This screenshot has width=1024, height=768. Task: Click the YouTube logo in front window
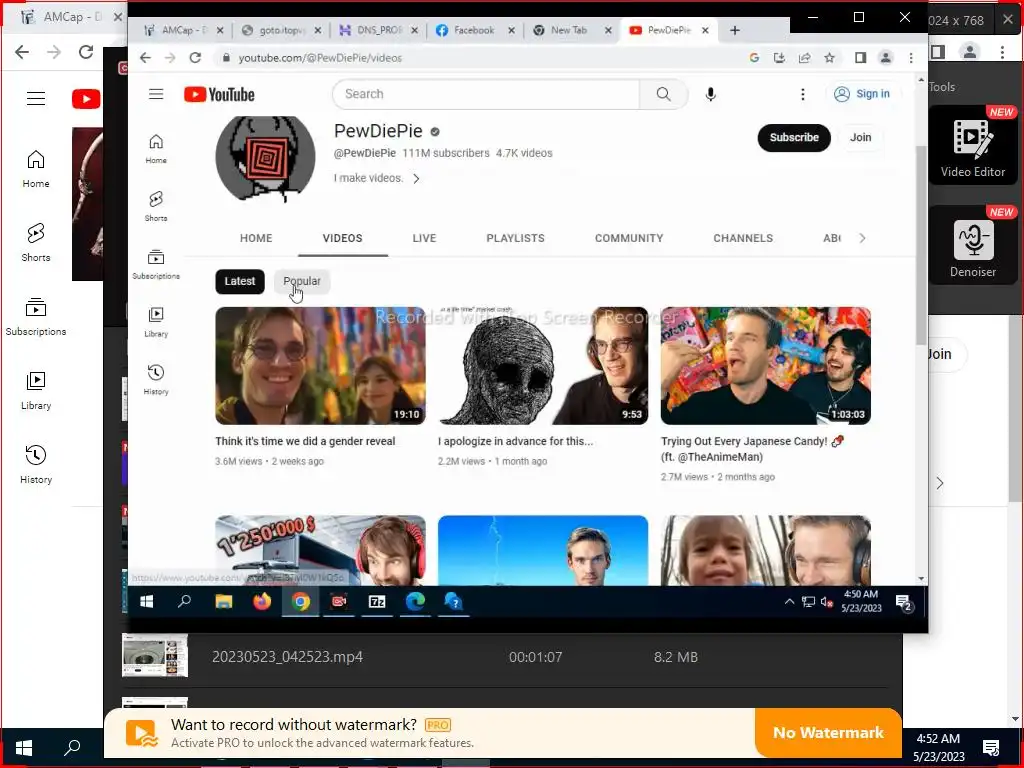coord(219,95)
